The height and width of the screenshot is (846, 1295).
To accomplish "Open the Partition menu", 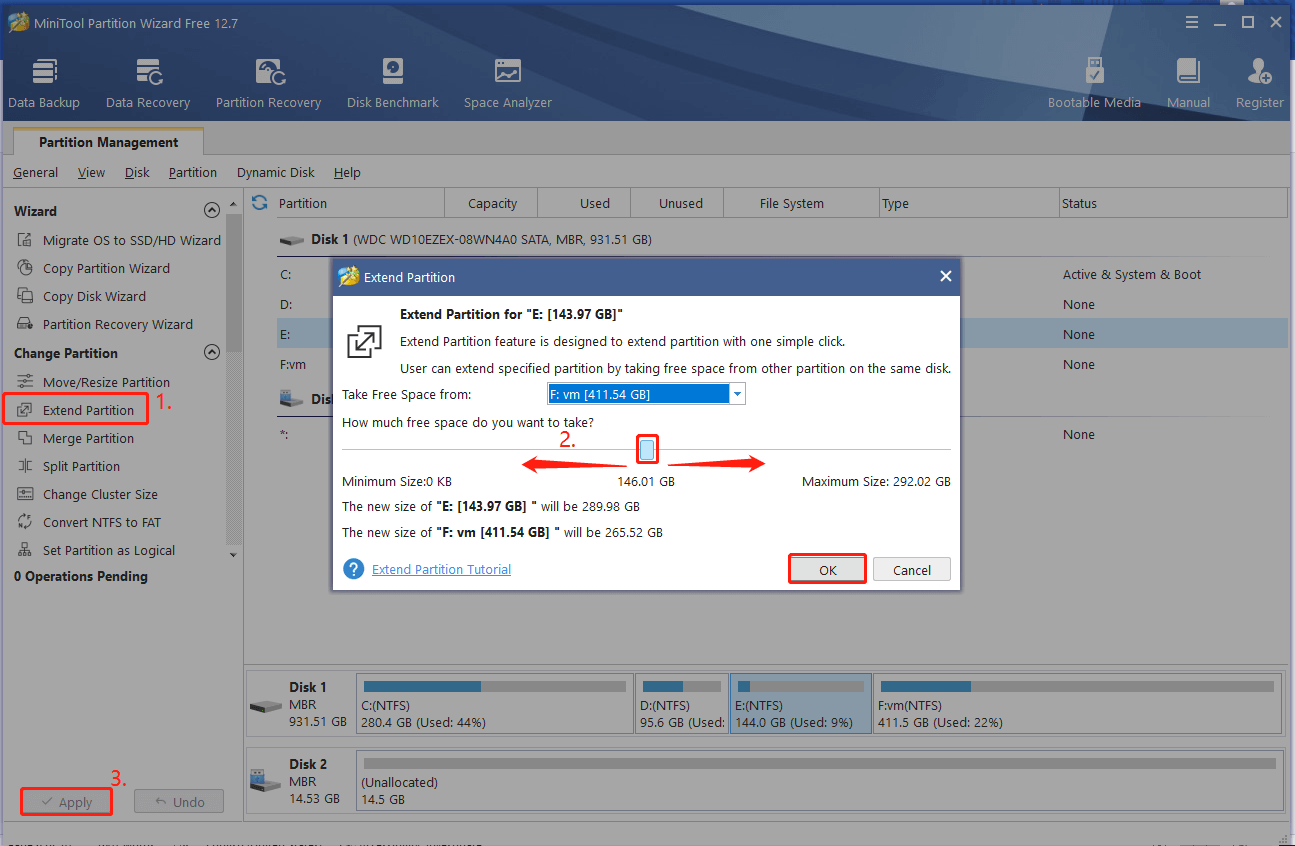I will coord(193,172).
